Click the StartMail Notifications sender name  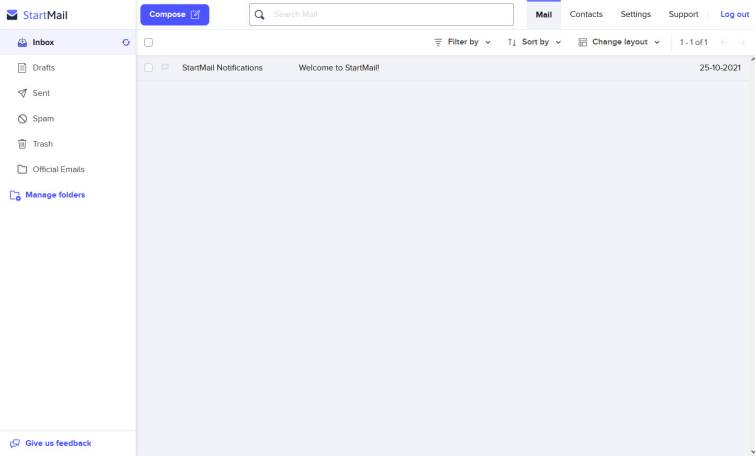pyautogui.click(x=222, y=68)
